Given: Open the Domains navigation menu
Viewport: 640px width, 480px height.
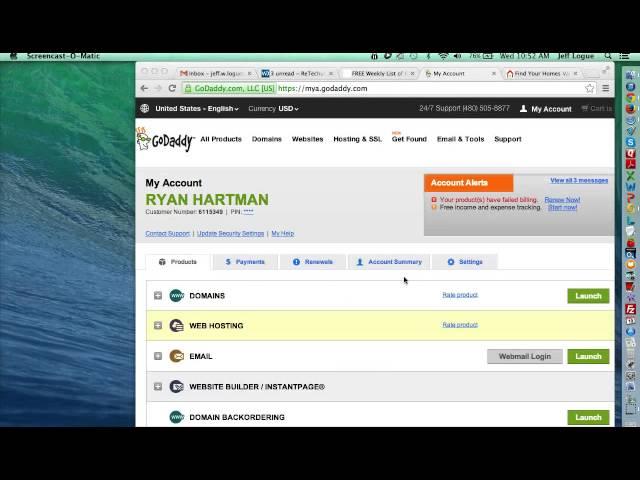Looking at the screenshot, I should (x=267, y=139).
